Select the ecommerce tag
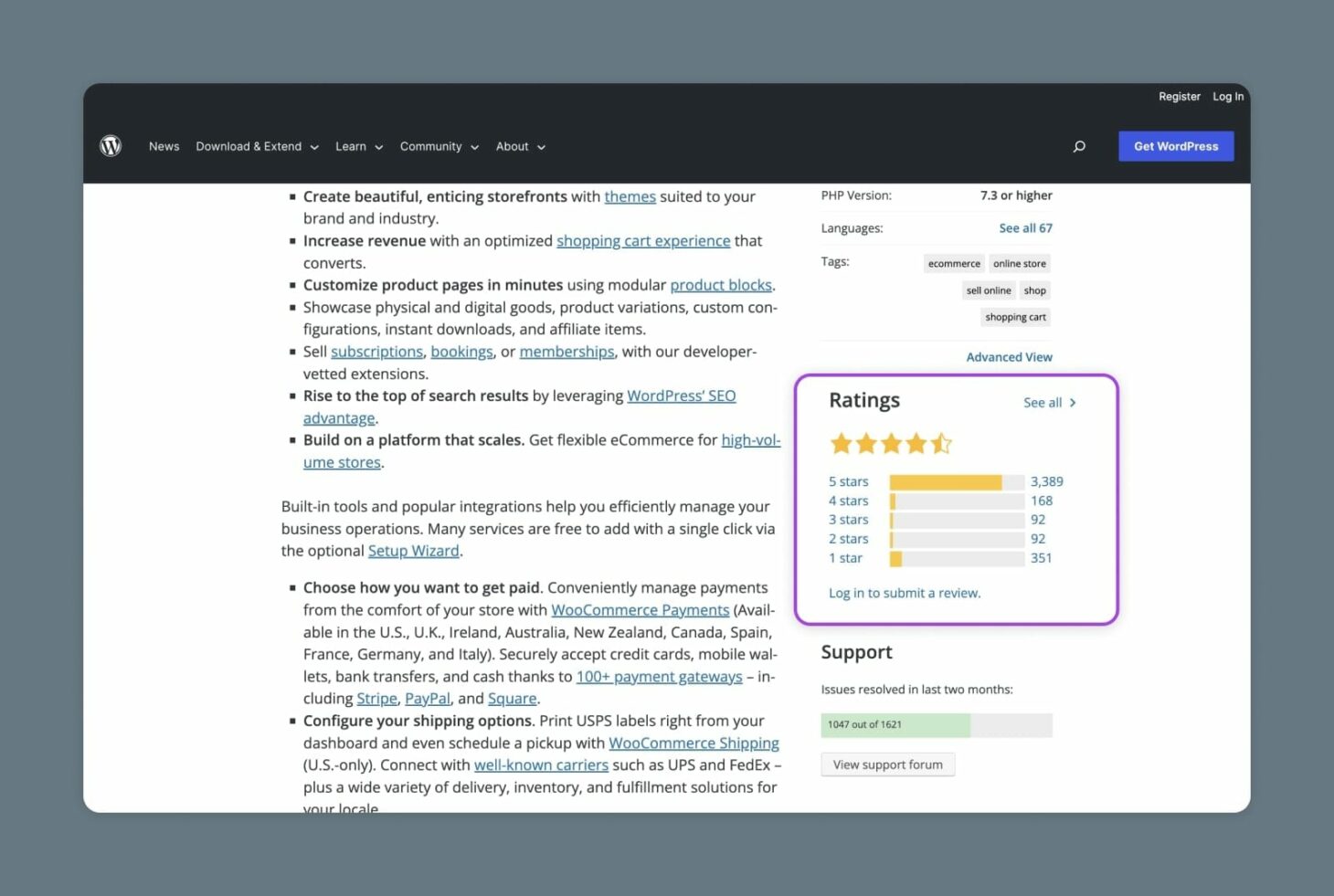The height and width of the screenshot is (896, 1334). pos(953,263)
